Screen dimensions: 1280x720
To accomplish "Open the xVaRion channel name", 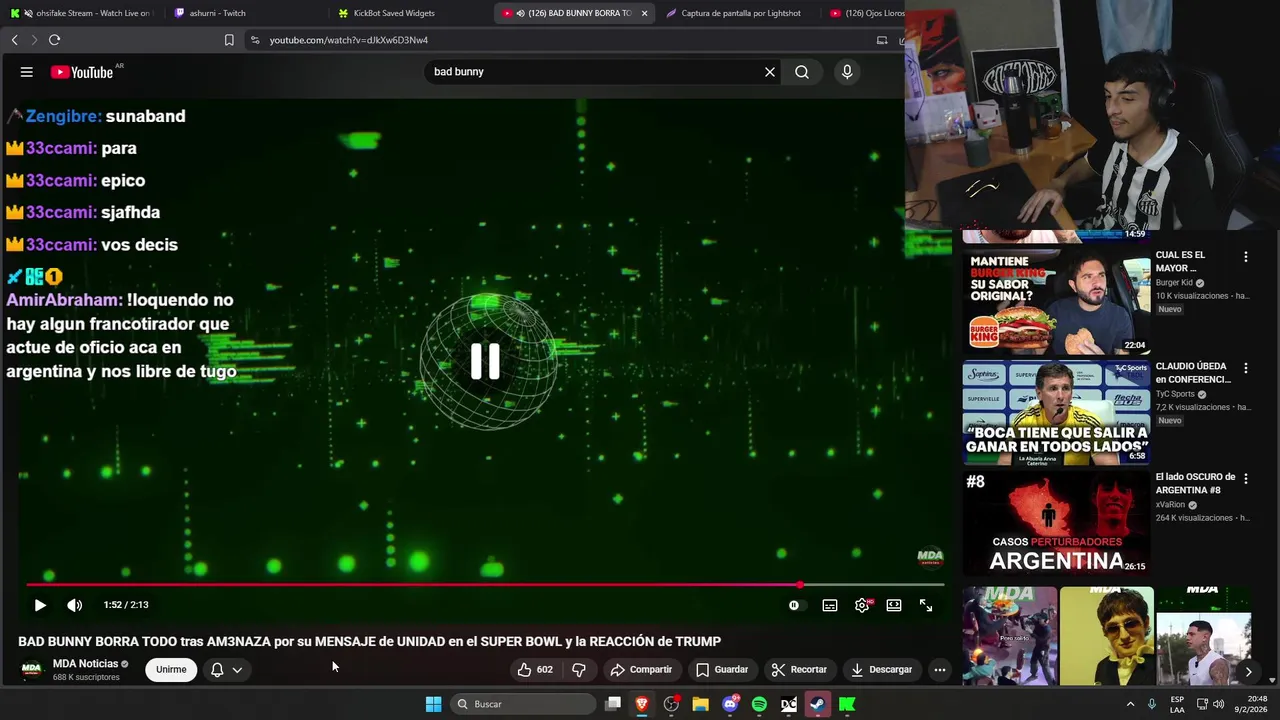I will [1170, 505].
